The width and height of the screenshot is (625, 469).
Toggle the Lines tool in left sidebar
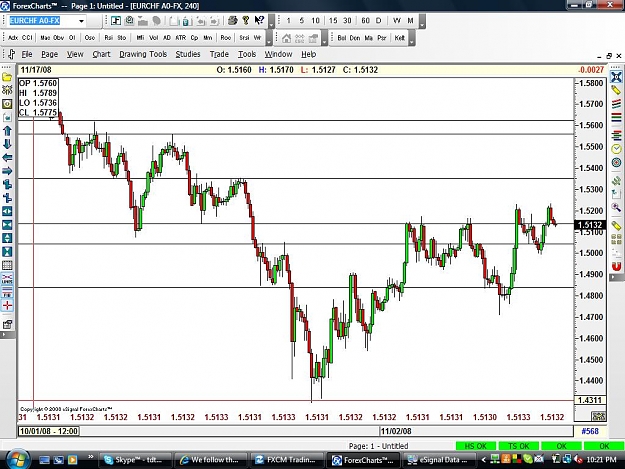(7, 279)
